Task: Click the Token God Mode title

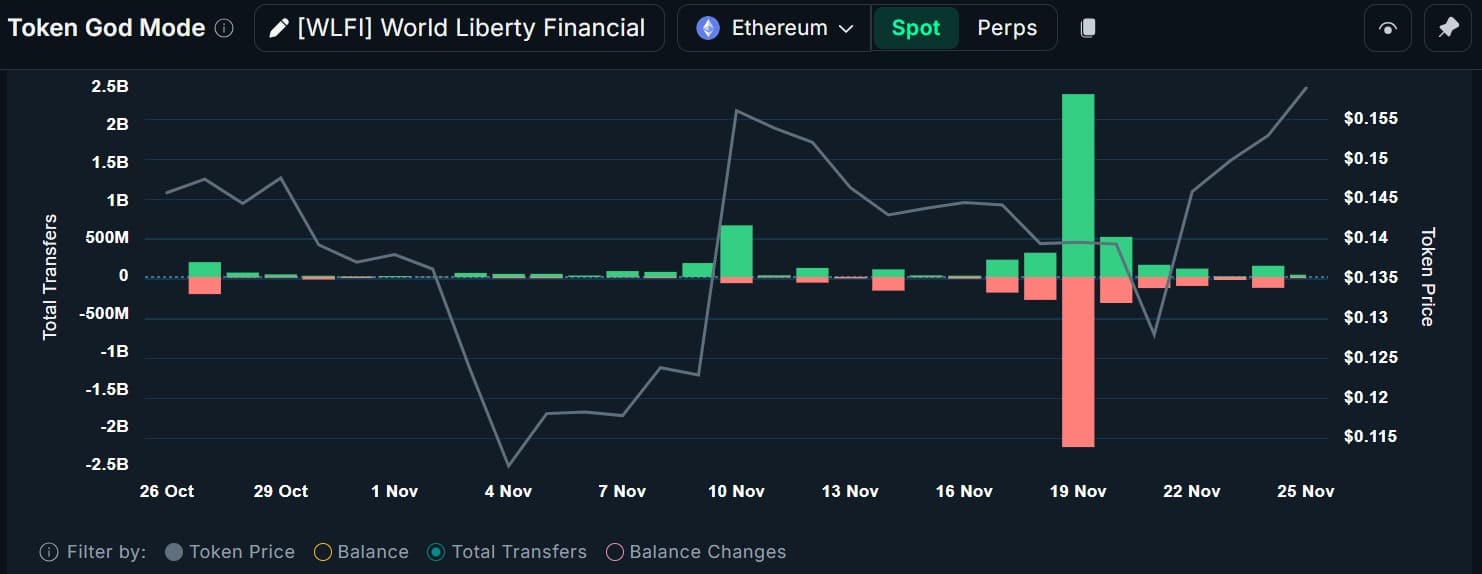Action: (106, 28)
